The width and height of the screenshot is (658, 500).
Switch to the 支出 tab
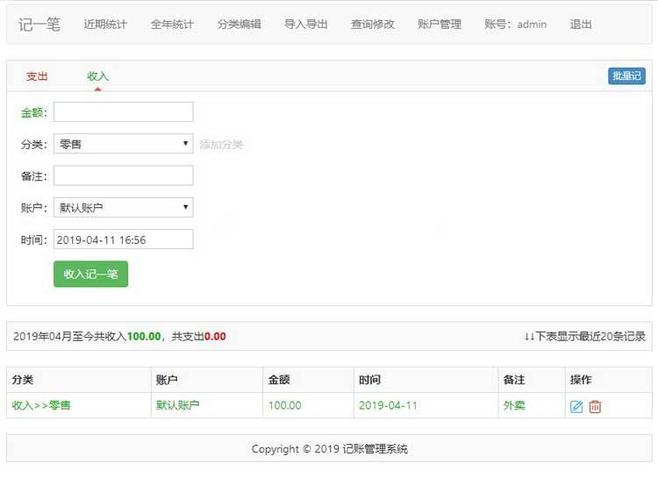click(37, 76)
